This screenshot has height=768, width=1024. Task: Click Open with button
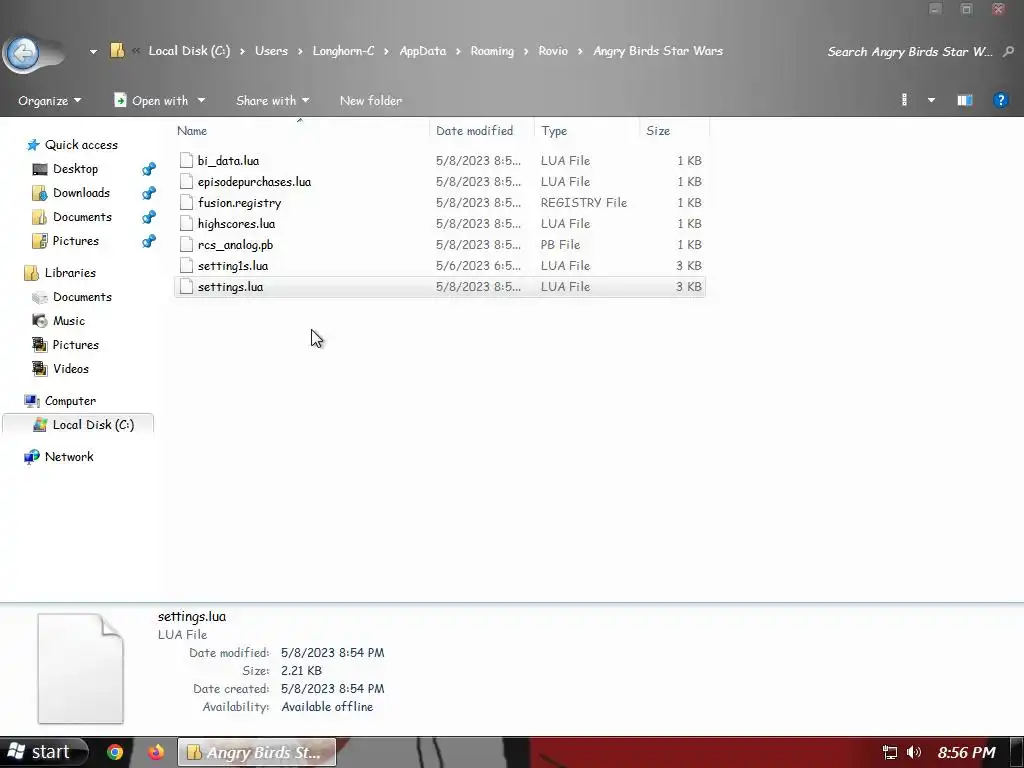click(x=152, y=101)
